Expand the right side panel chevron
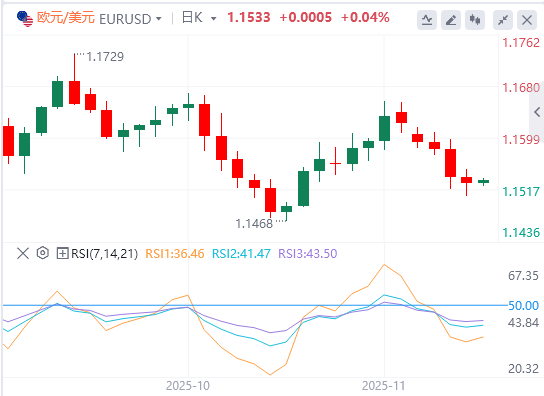The height and width of the screenshot is (396, 544). 537,112
